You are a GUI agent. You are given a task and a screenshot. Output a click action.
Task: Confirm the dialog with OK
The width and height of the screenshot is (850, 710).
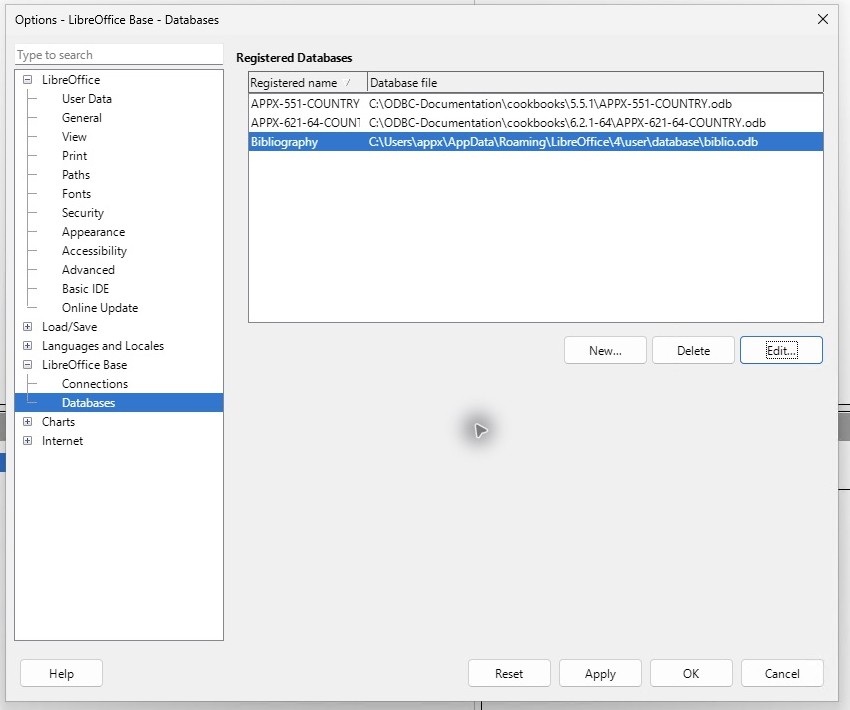point(691,673)
